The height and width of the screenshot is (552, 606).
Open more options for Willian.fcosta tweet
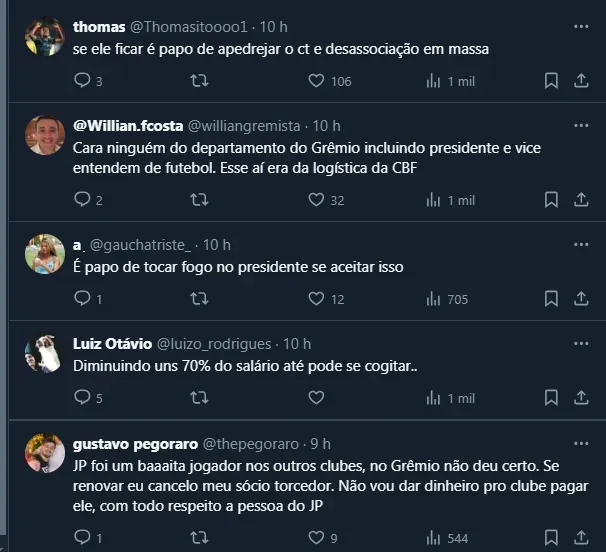coord(579,126)
